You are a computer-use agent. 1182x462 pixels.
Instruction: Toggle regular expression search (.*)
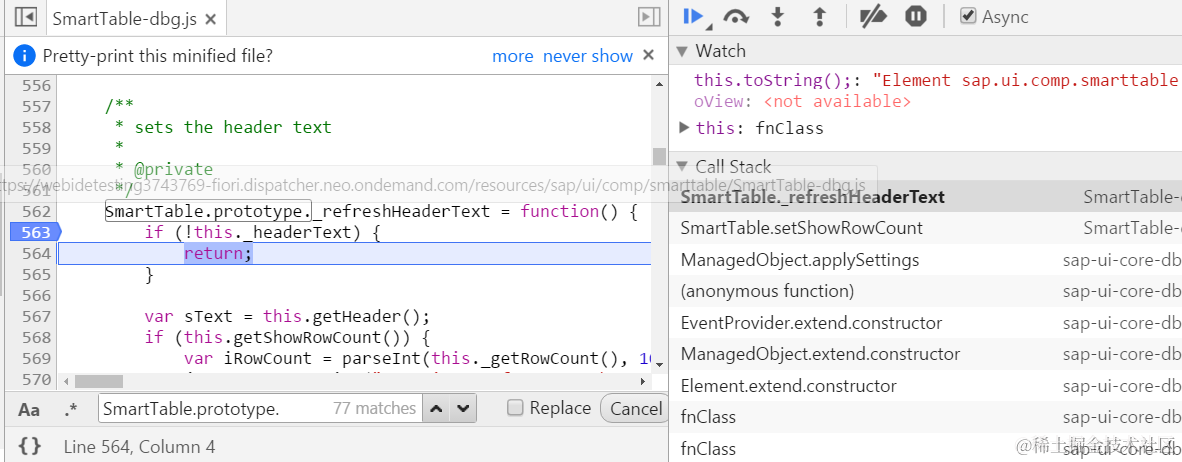tap(71, 409)
